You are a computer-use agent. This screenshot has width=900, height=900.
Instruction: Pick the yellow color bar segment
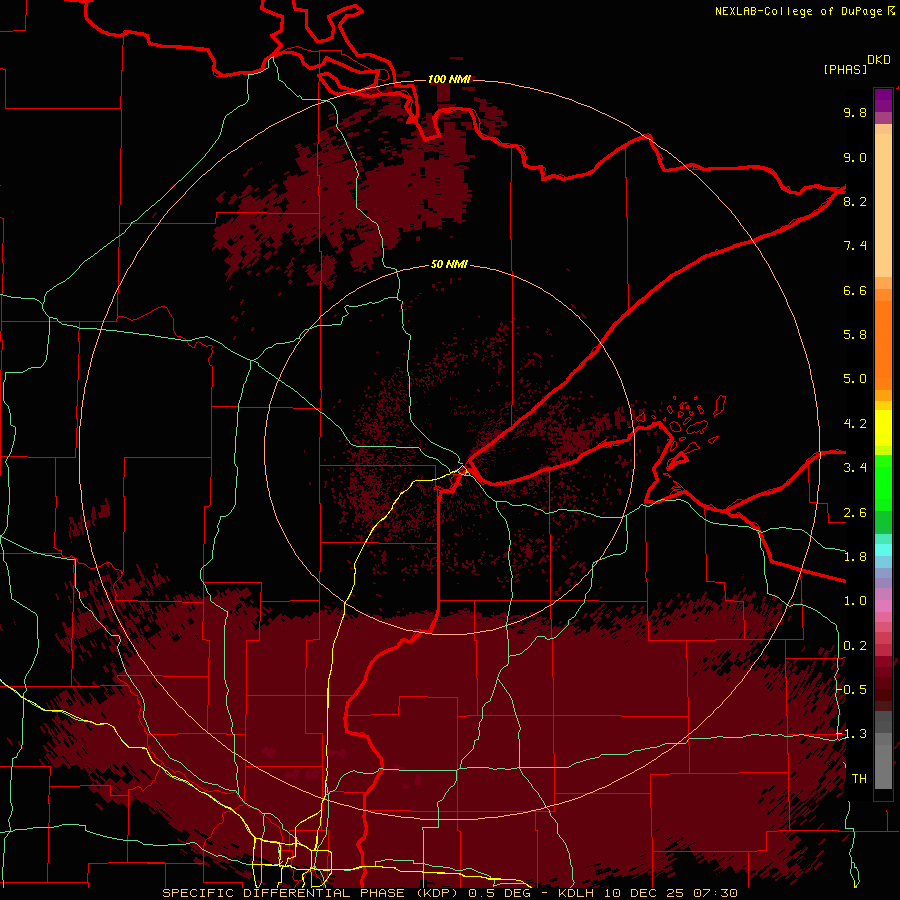pos(883,428)
